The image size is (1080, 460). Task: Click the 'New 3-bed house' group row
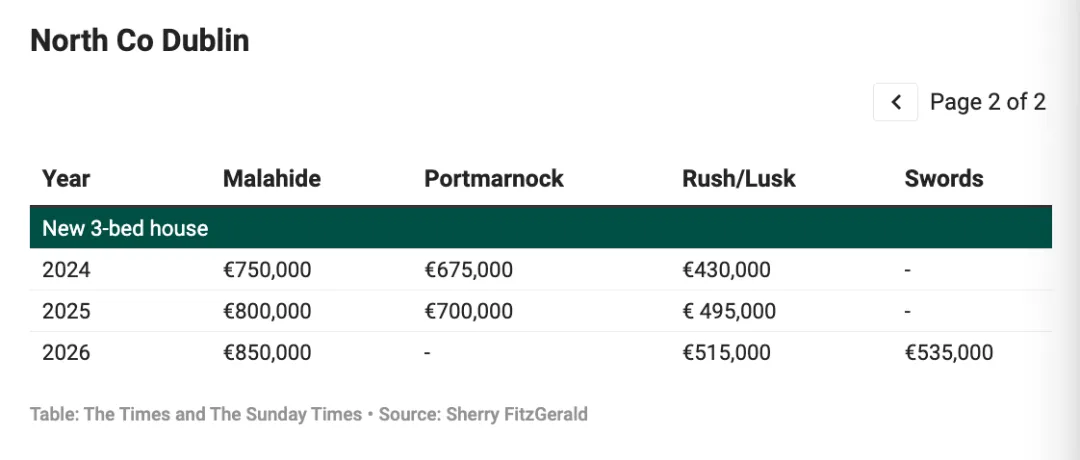[125, 228]
